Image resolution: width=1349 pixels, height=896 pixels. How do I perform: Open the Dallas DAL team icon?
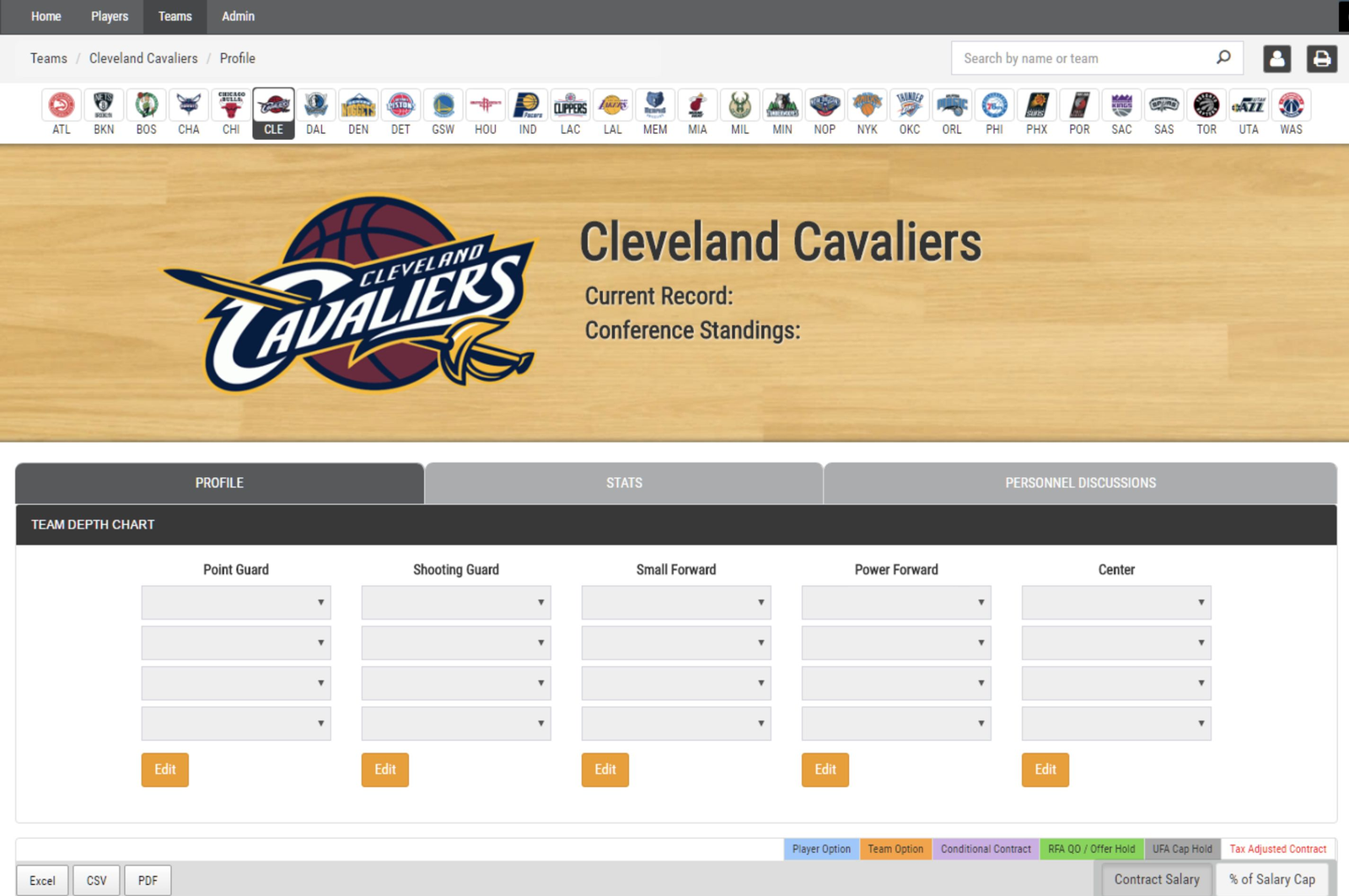click(x=316, y=113)
